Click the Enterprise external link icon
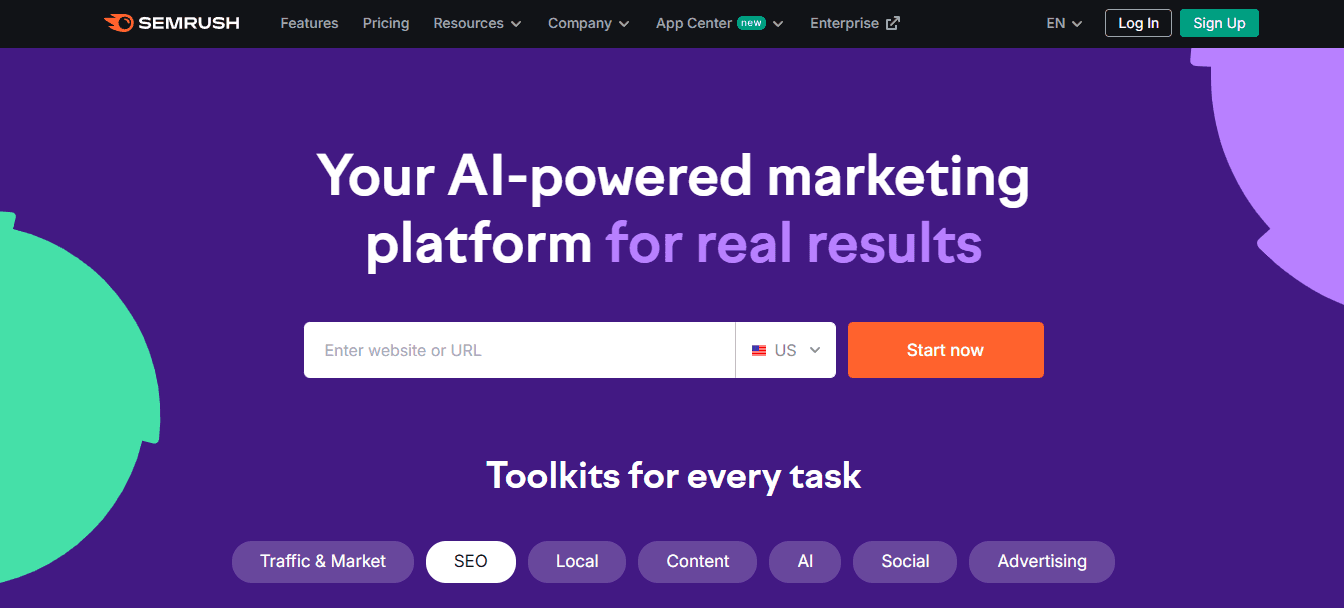Viewport: 1344px width, 608px height. click(893, 23)
